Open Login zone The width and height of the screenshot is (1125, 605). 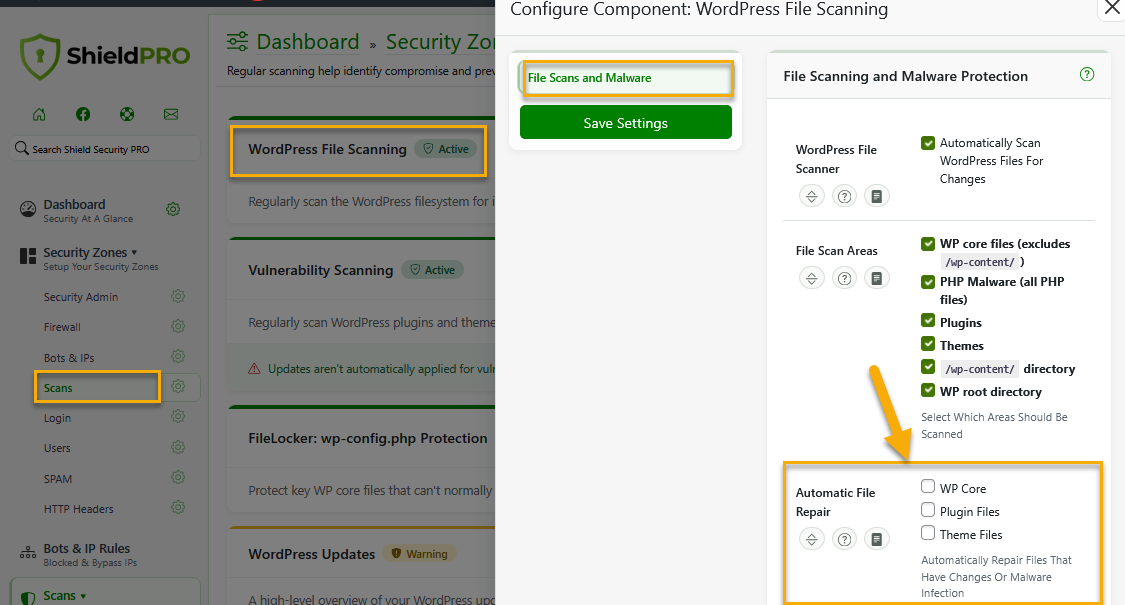click(57, 418)
